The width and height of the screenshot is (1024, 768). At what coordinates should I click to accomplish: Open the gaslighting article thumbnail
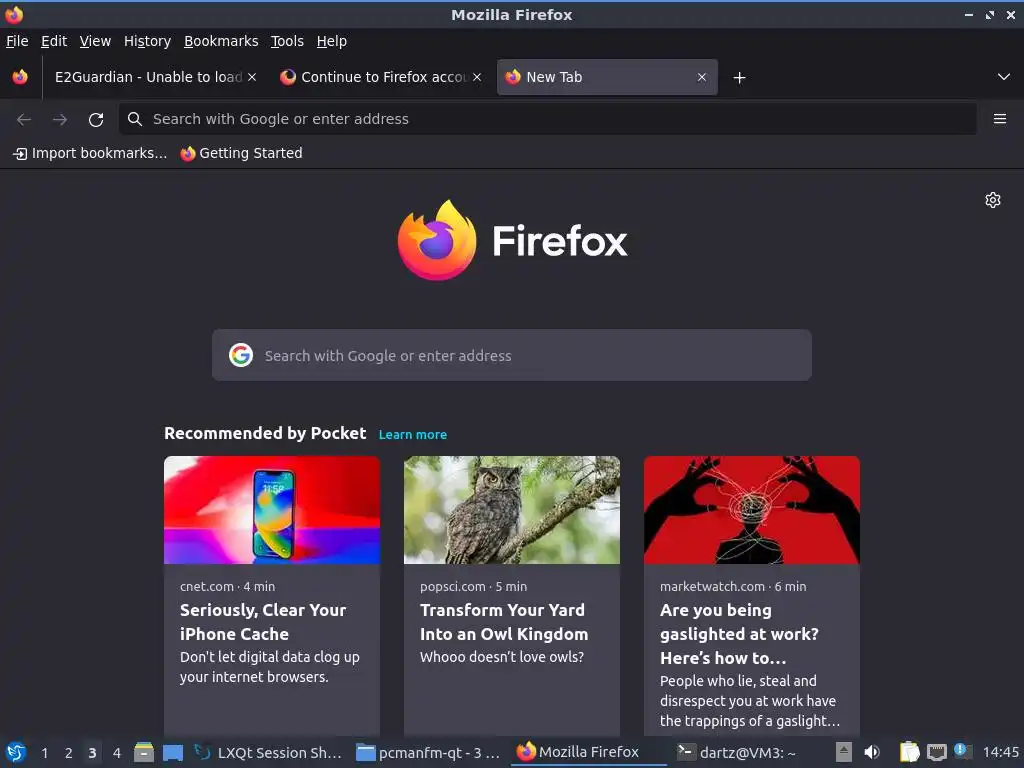[x=752, y=510]
